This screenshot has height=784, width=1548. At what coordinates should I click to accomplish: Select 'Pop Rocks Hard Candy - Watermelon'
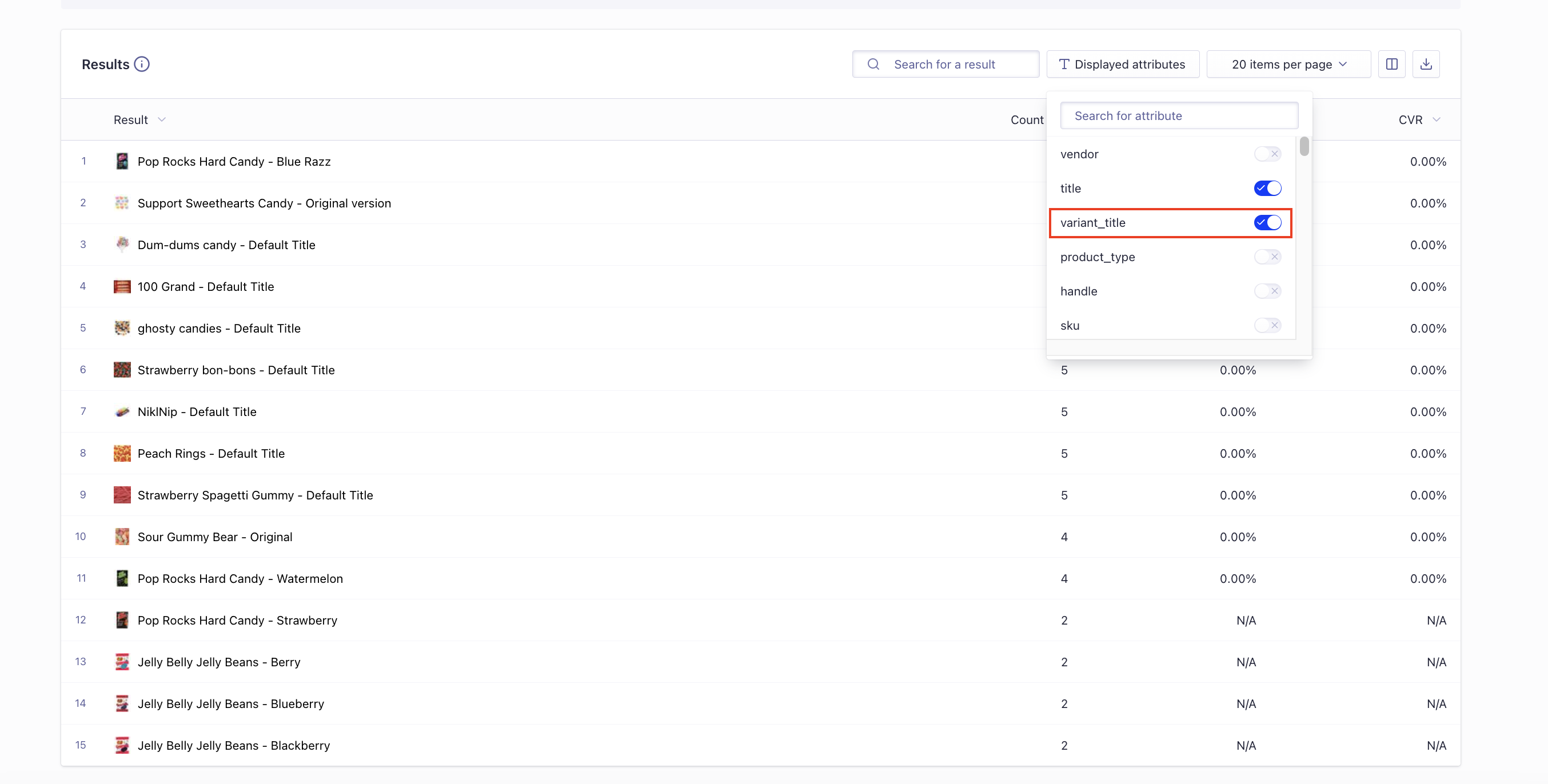240,578
